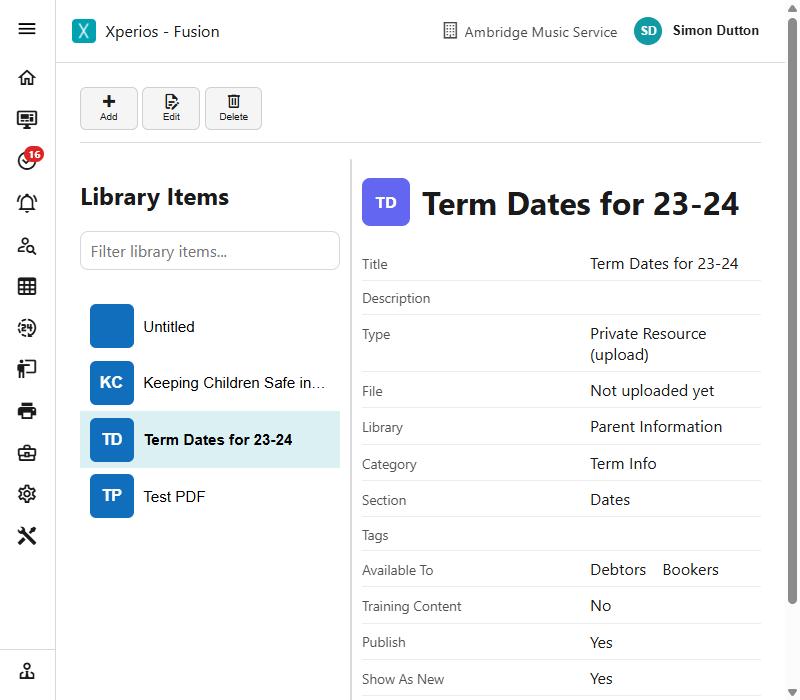
Task: Select the Test PDF library item
Action: tap(210, 496)
